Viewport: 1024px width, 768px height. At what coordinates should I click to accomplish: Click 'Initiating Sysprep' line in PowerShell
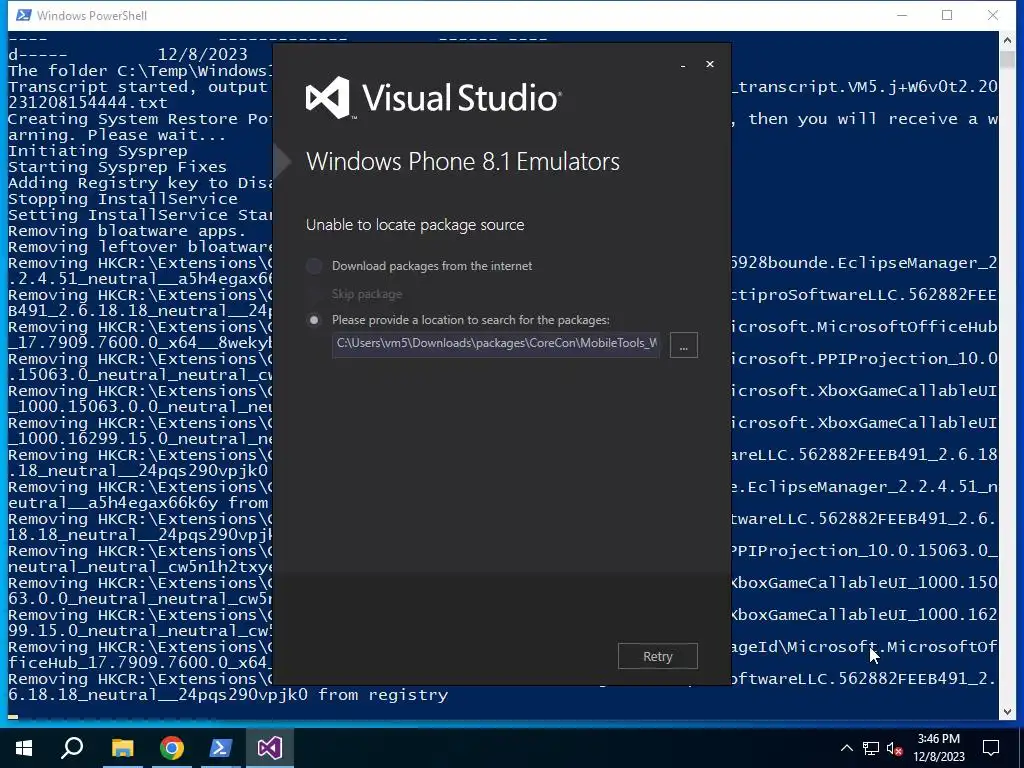[98, 151]
